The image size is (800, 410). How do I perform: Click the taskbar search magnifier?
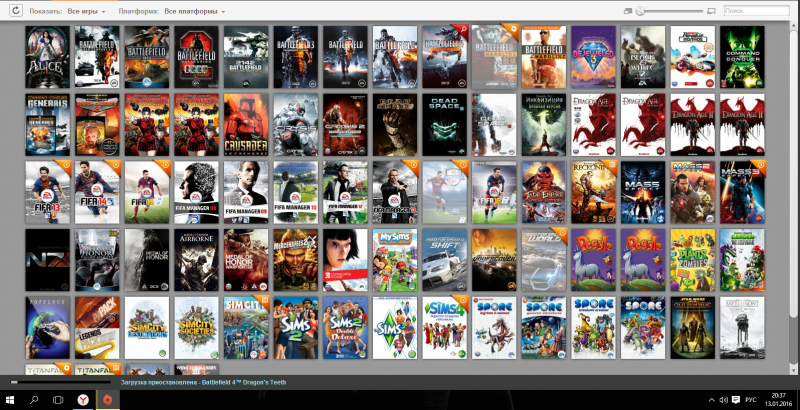click(34, 400)
